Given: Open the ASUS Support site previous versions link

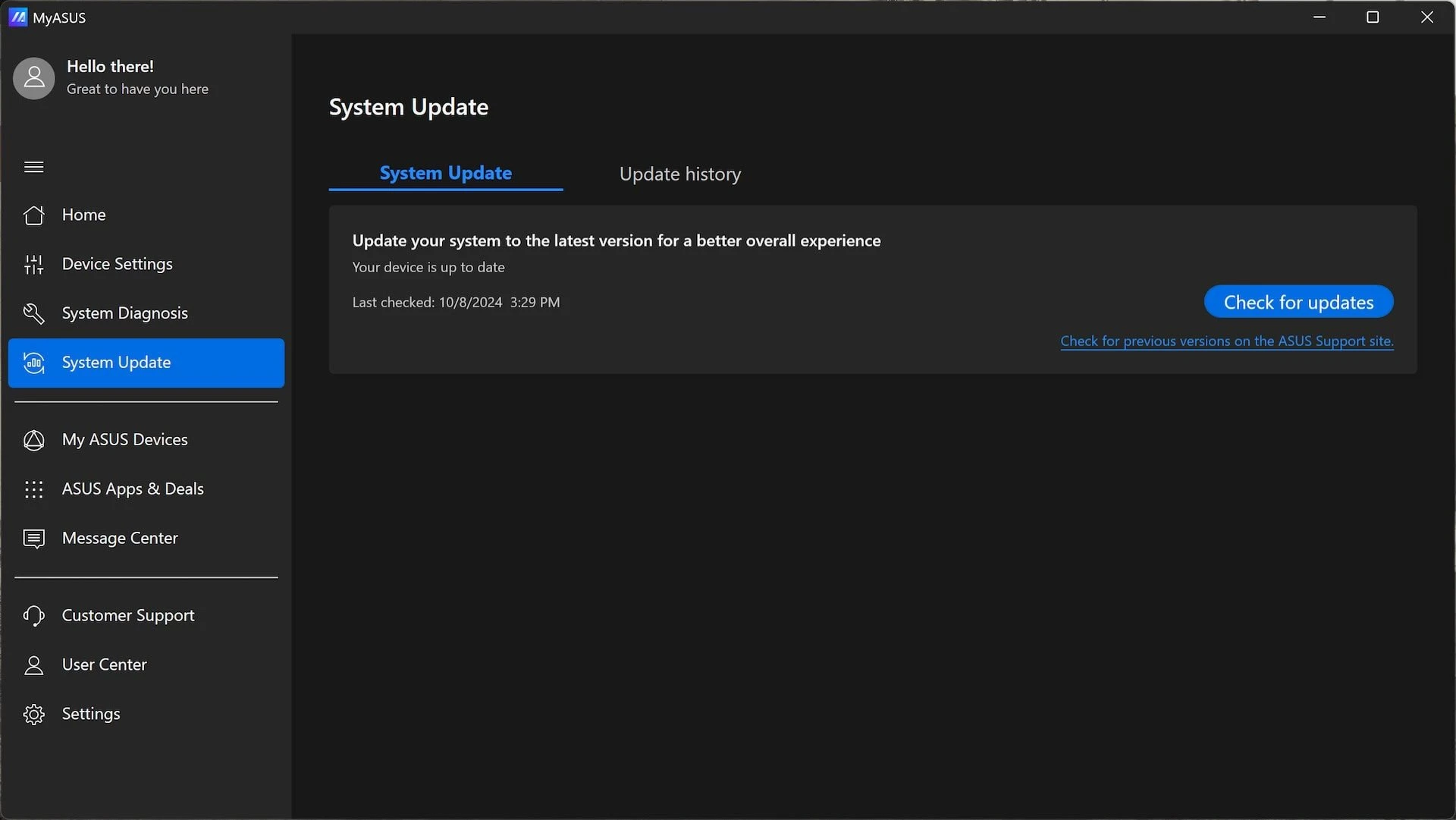Looking at the screenshot, I should (x=1227, y=341).
